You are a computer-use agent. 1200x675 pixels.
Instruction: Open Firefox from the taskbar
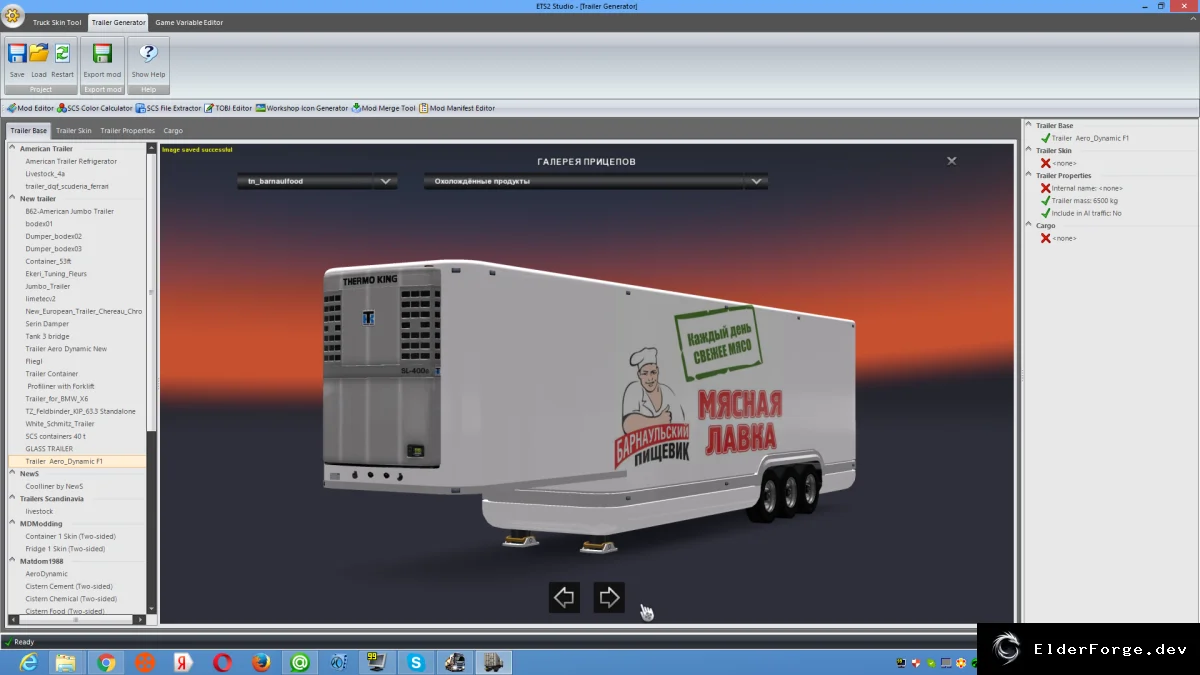click(261, 662)
